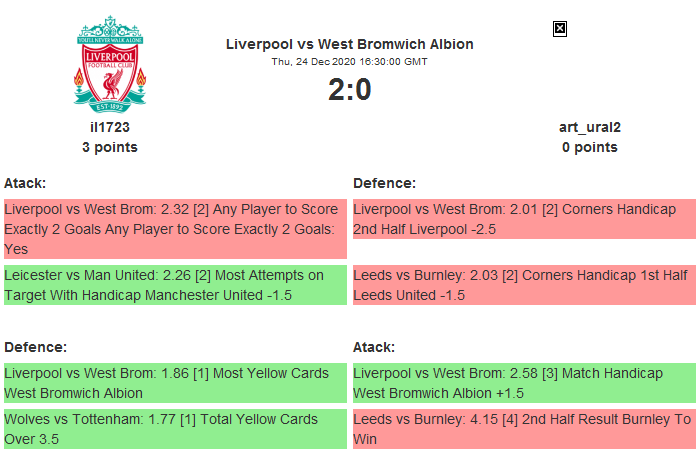Select the Any Player to Score Exactly 2 Goals bet

pyautogui.click(x=175, y=229)
